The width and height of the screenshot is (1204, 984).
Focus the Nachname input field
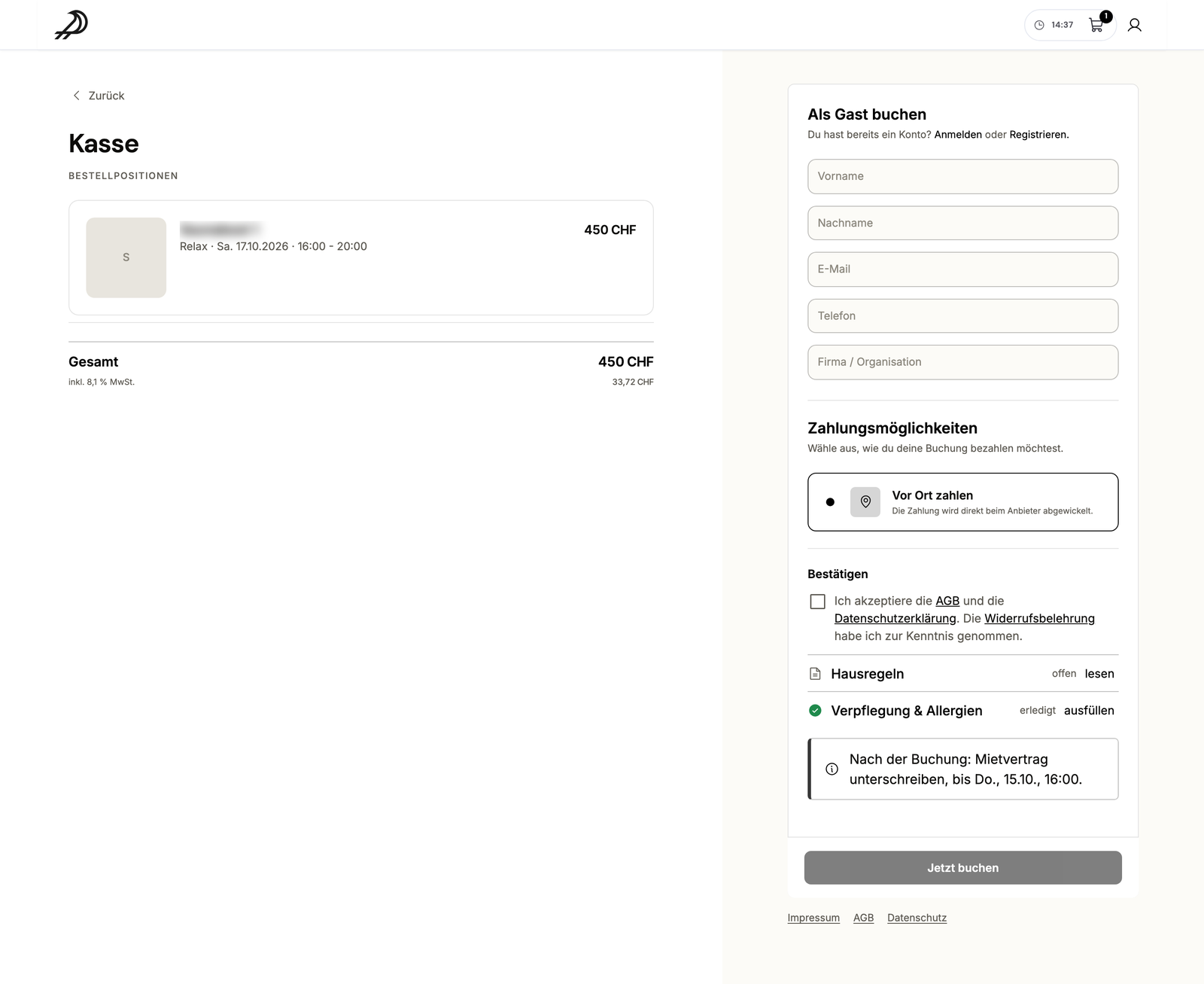(963, 223)
